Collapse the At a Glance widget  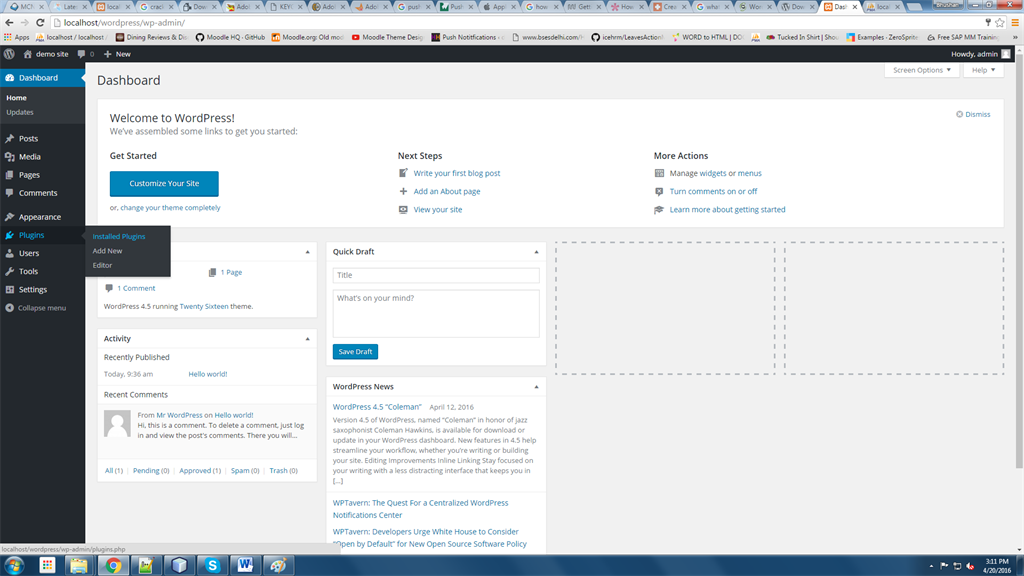pos(308,252)
